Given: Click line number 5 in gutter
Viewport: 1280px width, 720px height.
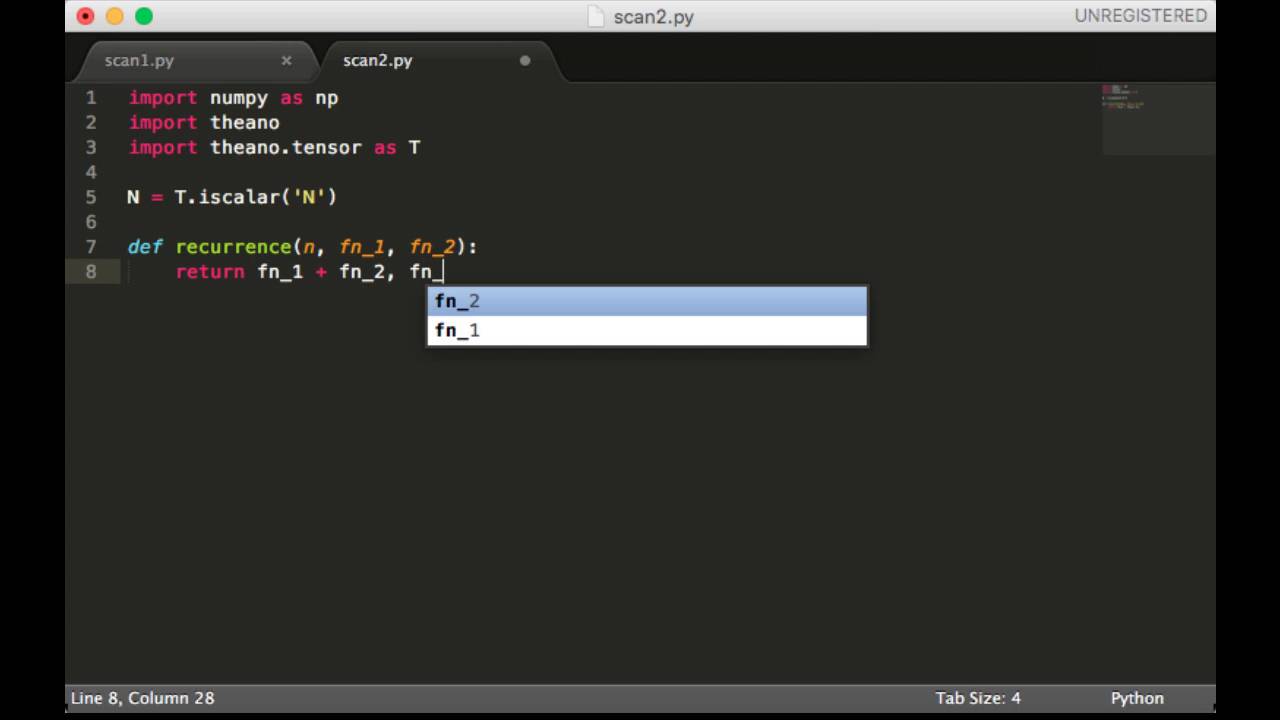Looking at the screenshot, I should pyautogui.click(x=91, y=197).
